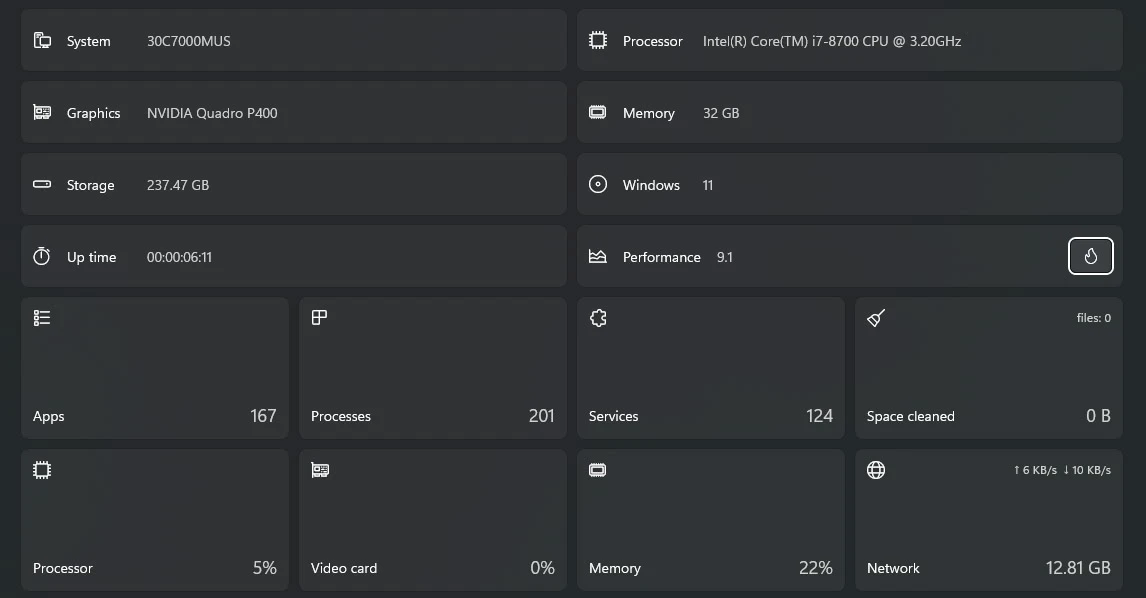
Task: Click the Graphics card icon in info row
Action: 42,113
